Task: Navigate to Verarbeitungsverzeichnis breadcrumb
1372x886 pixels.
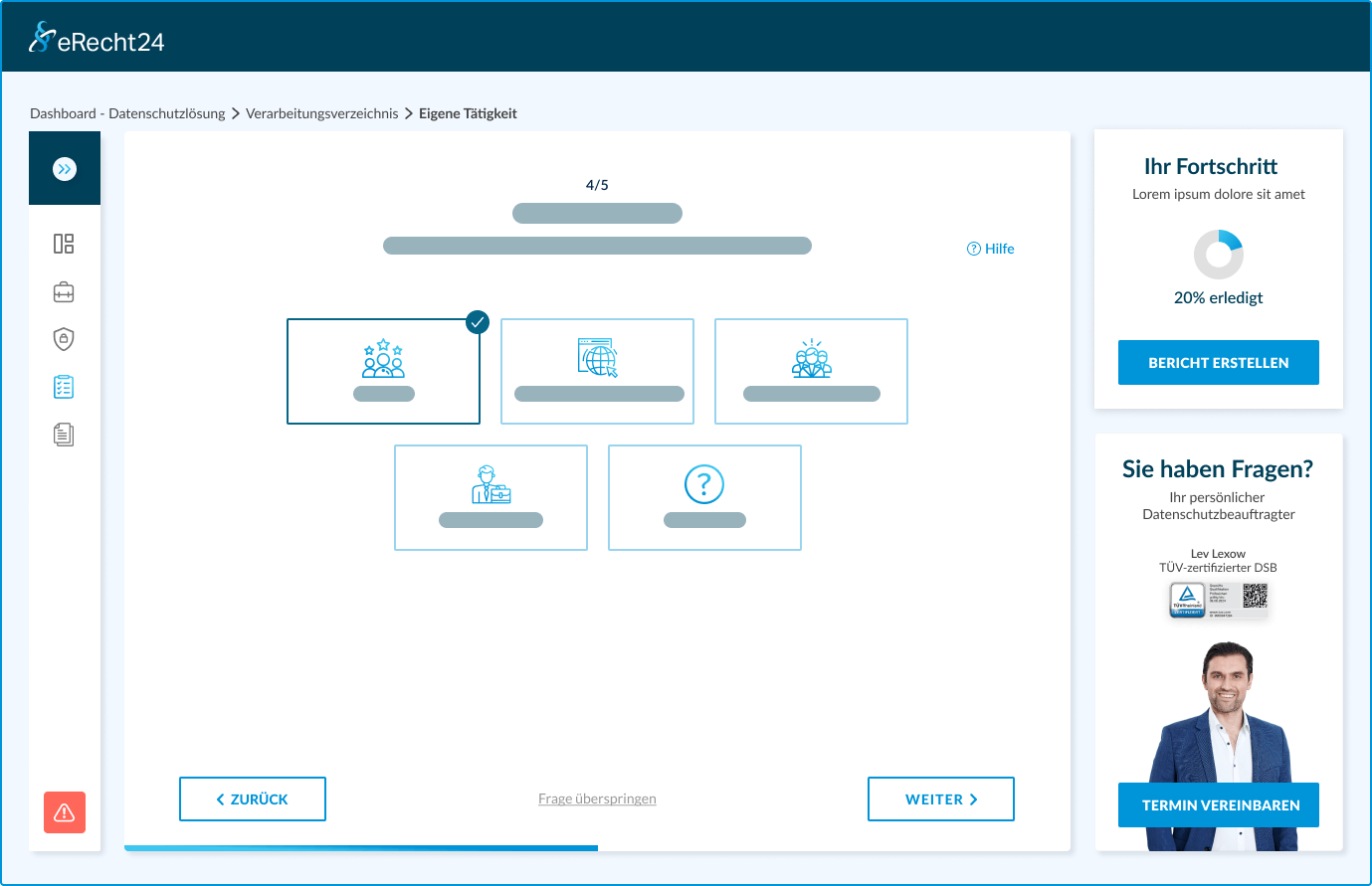Action: (x=321, y=113)
